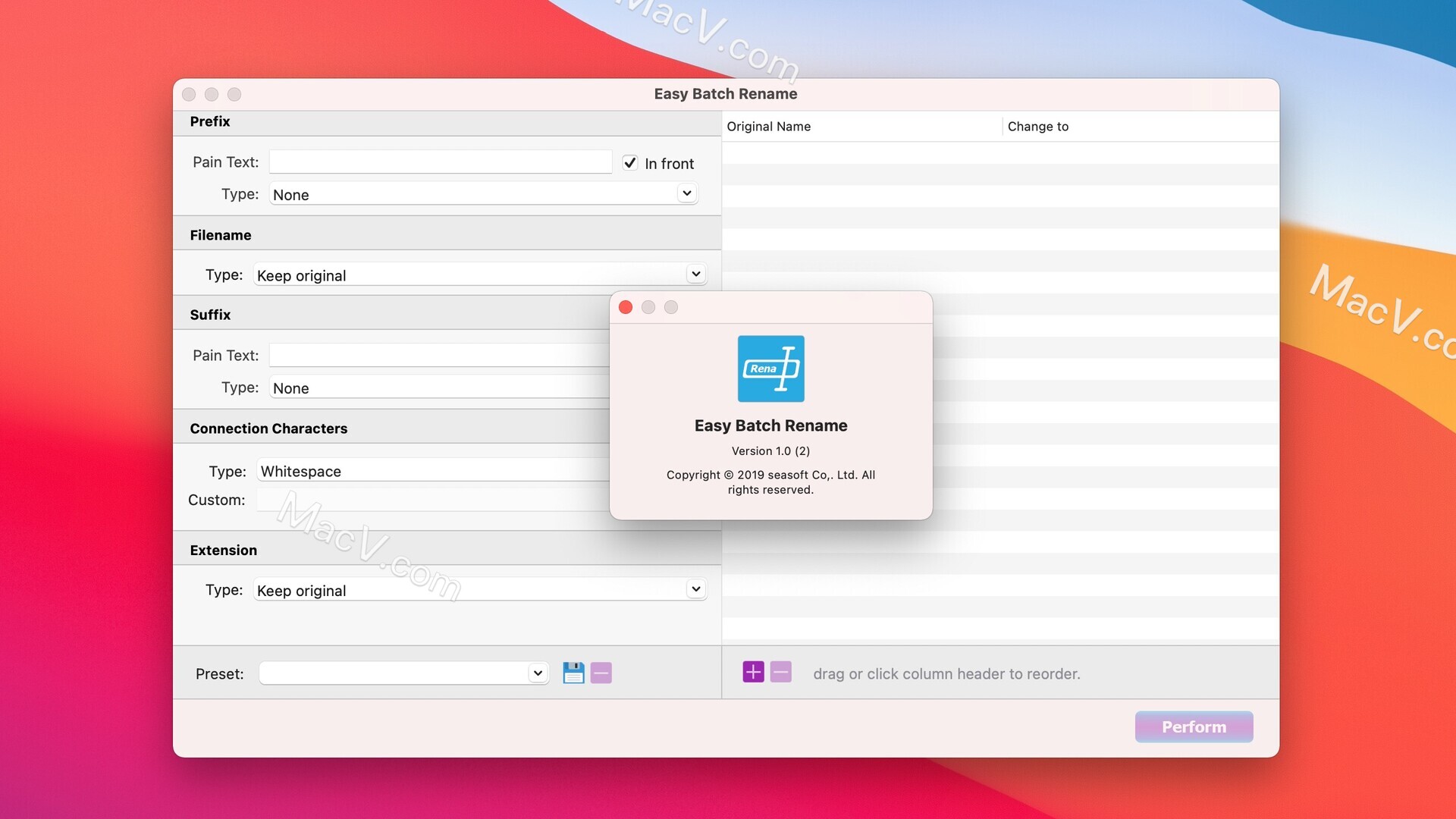Open the Filename Type Keep original dropdown
Viewport: 1456px width, 819px height.
coord(480,275)
